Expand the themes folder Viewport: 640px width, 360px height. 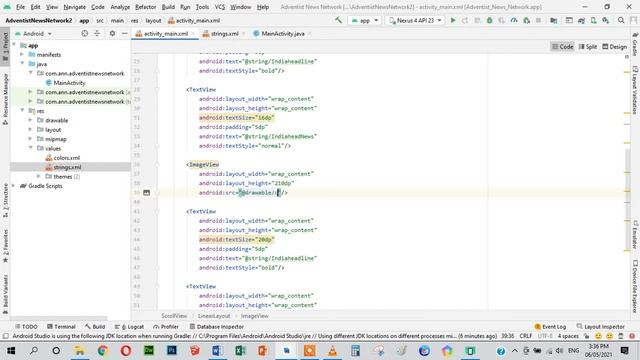click(x=38, y=176)
